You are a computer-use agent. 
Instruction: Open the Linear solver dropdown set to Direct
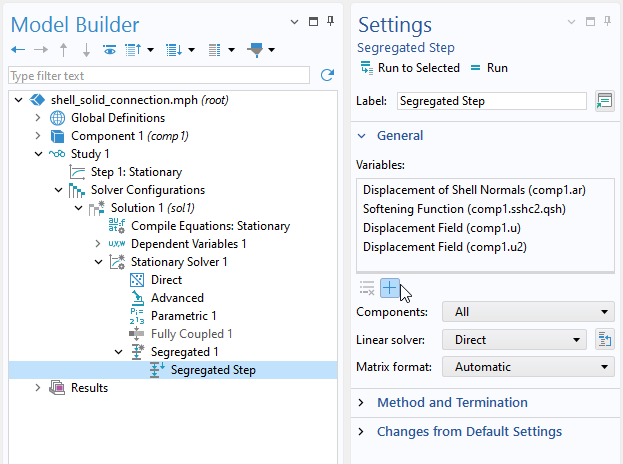pos(514,340)
